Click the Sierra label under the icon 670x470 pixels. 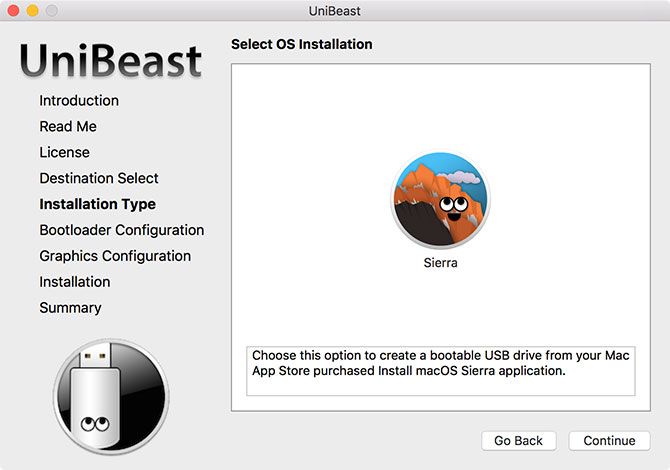(x=440, y=263)
